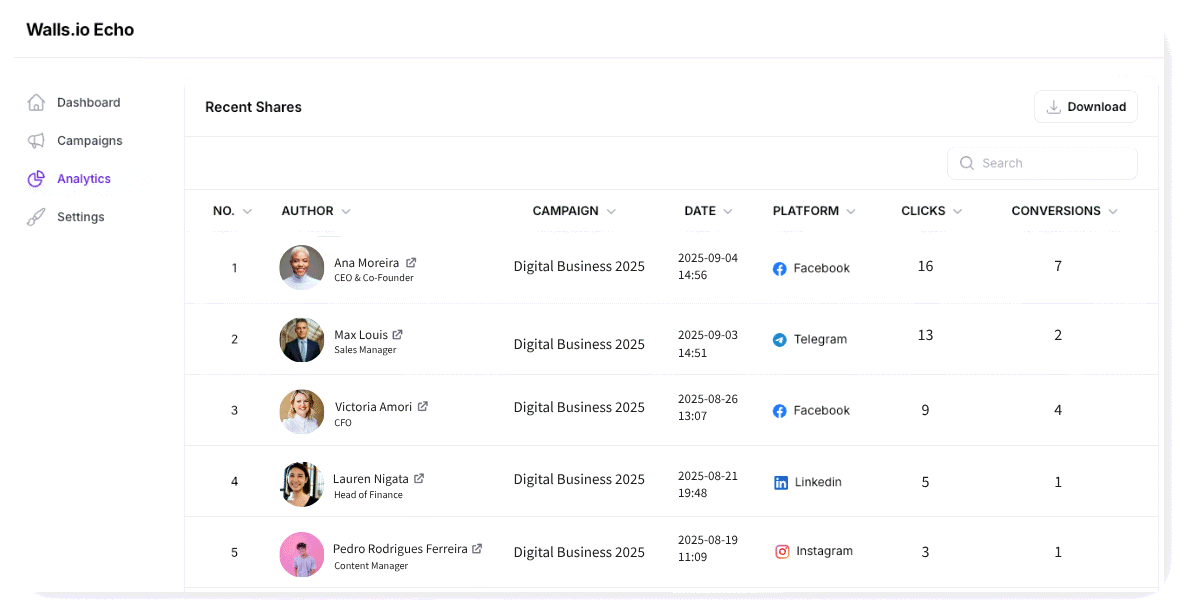Click the Victoria Amori author name
This screenshot has width=1184, height=608.
point(373,406)
